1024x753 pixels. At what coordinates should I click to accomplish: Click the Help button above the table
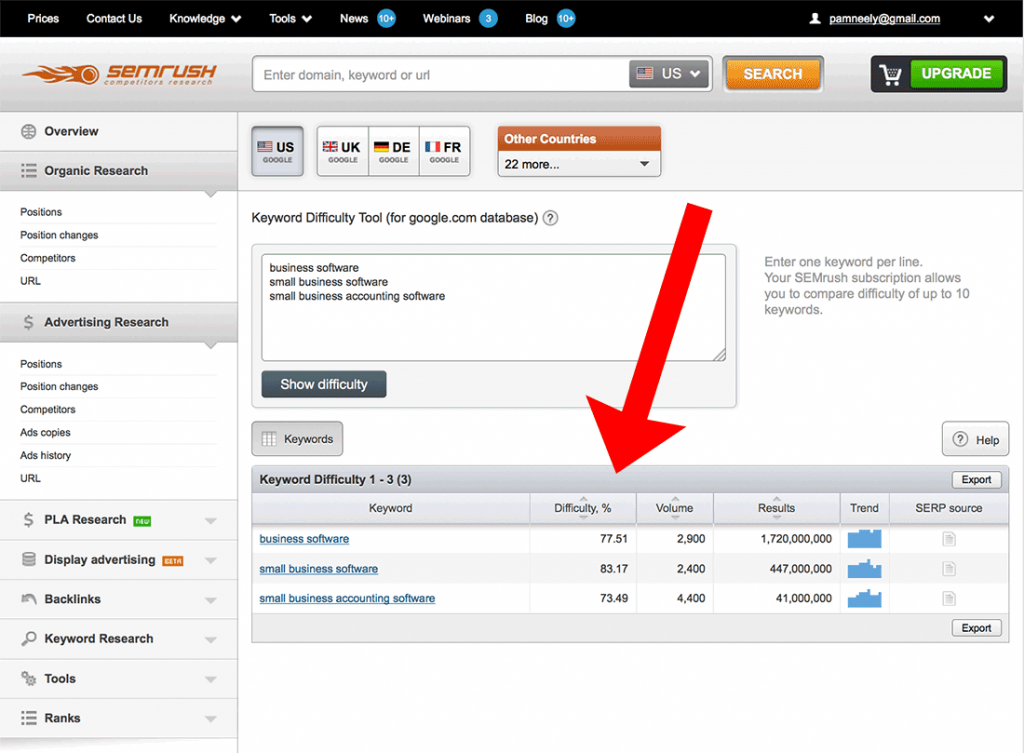coord(976,440)
